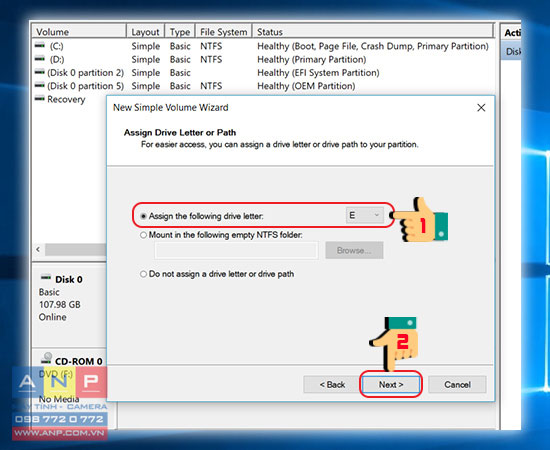The width and height of the screenshot is (550, 450).
Task: Click the Back button
Action: pos(332,385)
